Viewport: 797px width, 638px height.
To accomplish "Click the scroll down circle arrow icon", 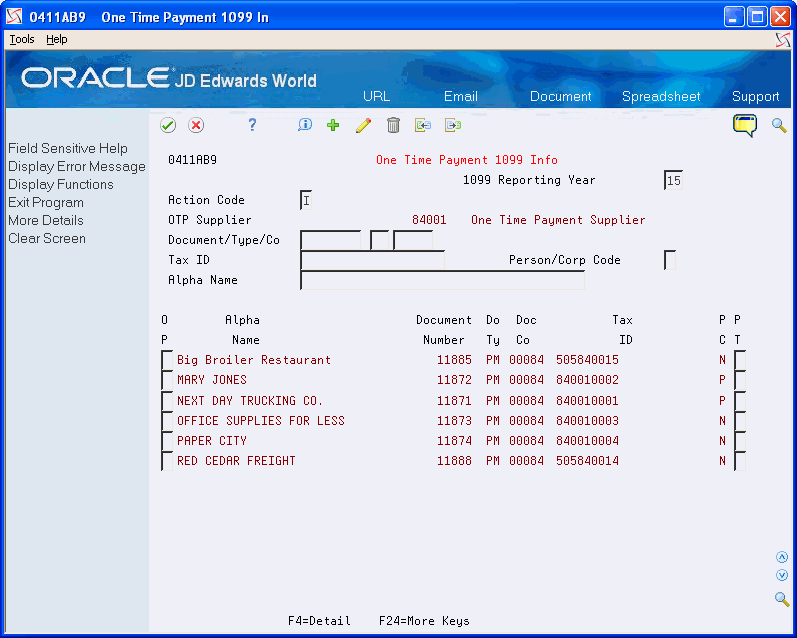I will 782,575.
